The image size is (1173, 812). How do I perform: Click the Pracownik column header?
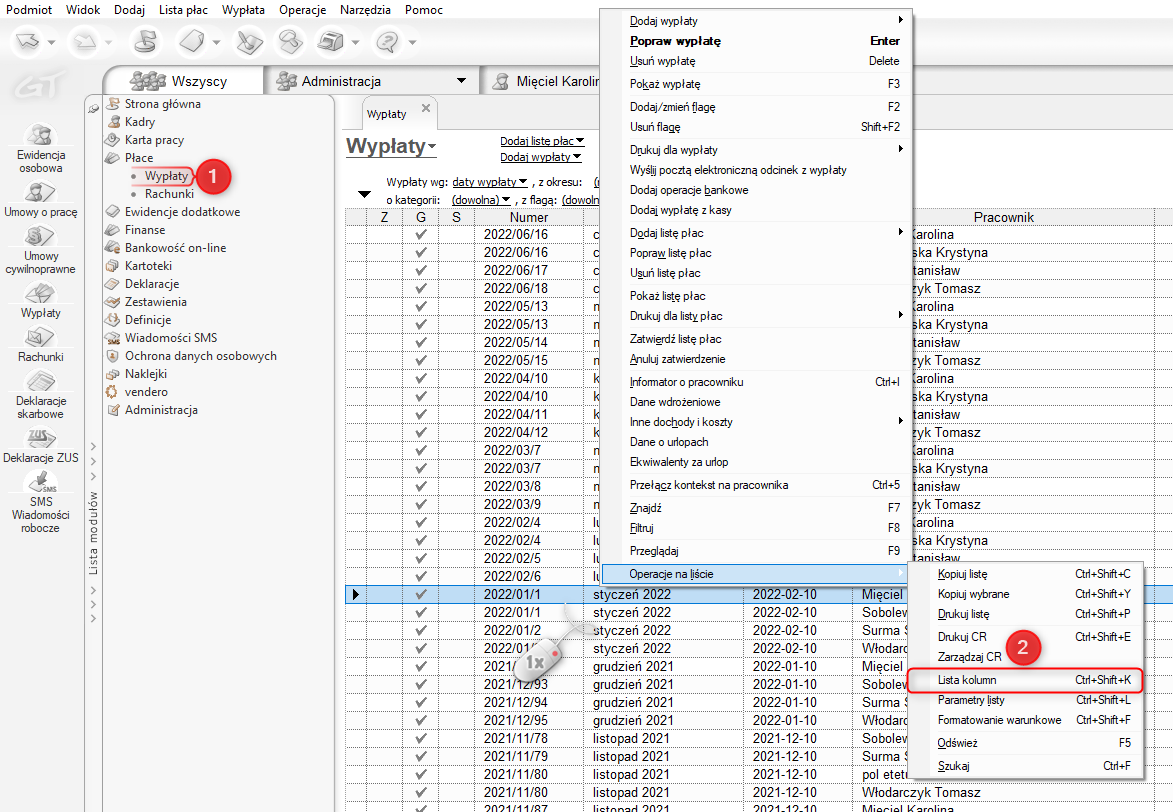click(x=1003, y=217)
